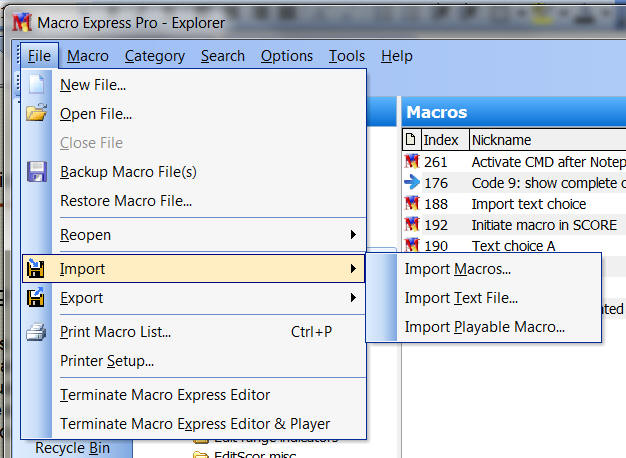
Task: Click index number 176
Action: click(x=436, y=183)
